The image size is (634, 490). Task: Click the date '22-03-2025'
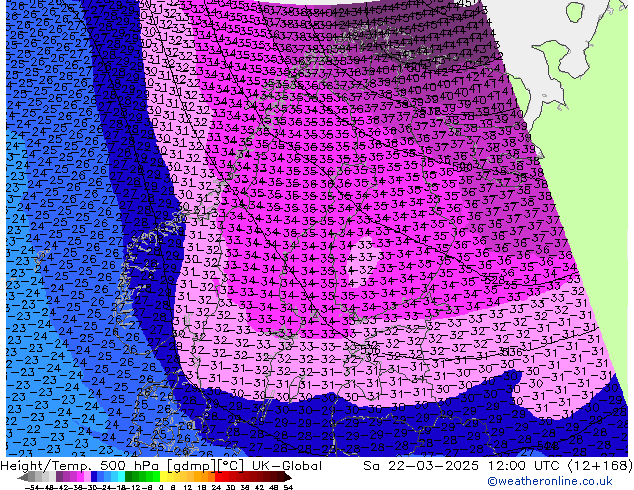(433, 466)
